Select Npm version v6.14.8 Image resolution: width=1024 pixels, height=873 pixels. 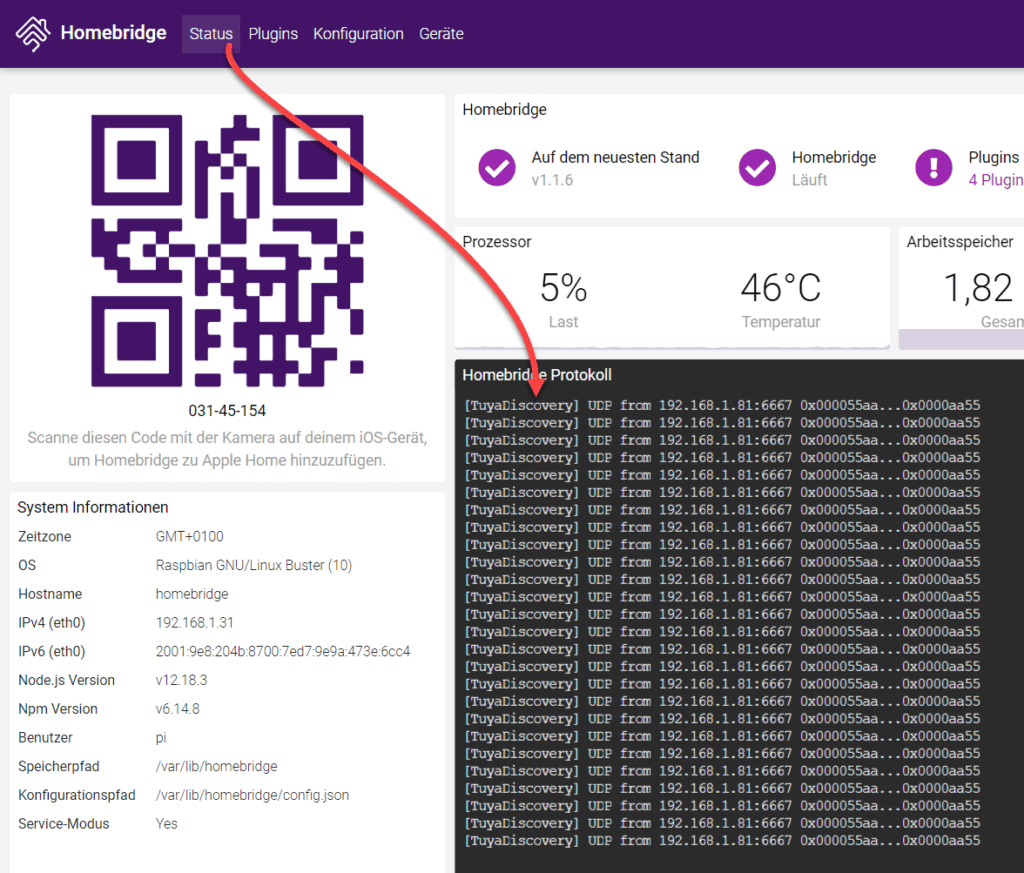point(178,709)
